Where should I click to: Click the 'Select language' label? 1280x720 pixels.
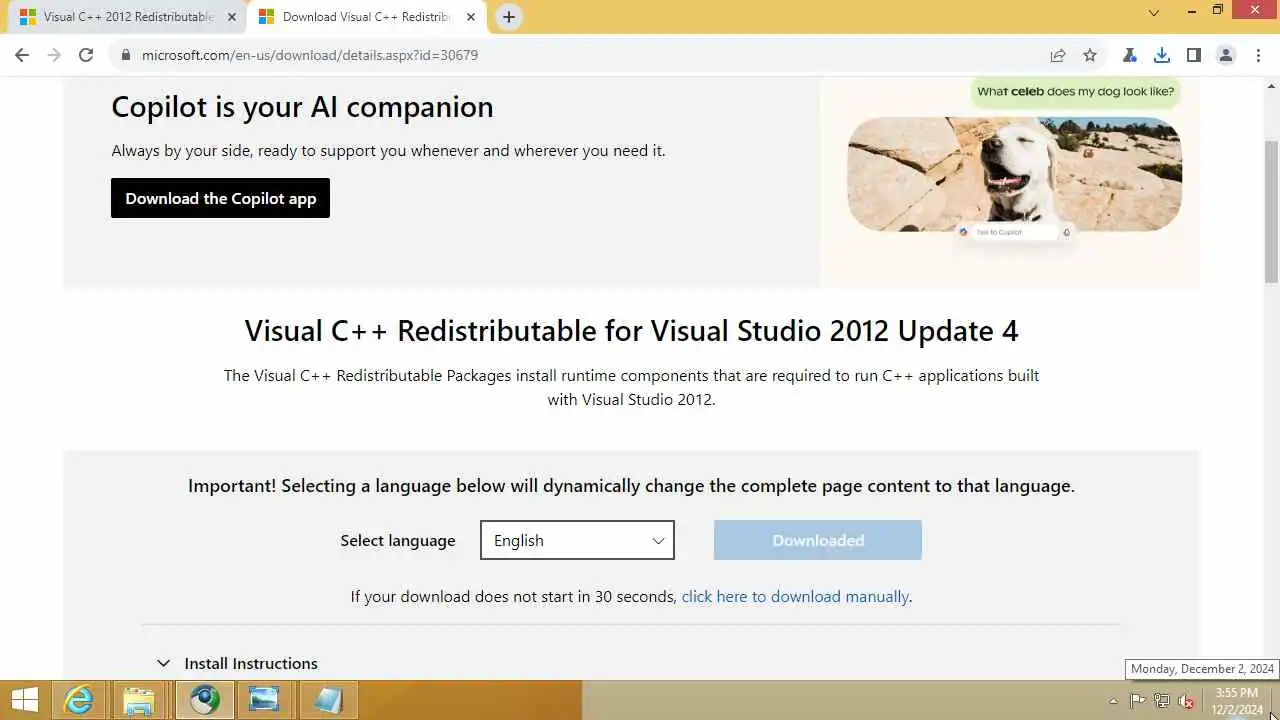click(x=398, y=540)
